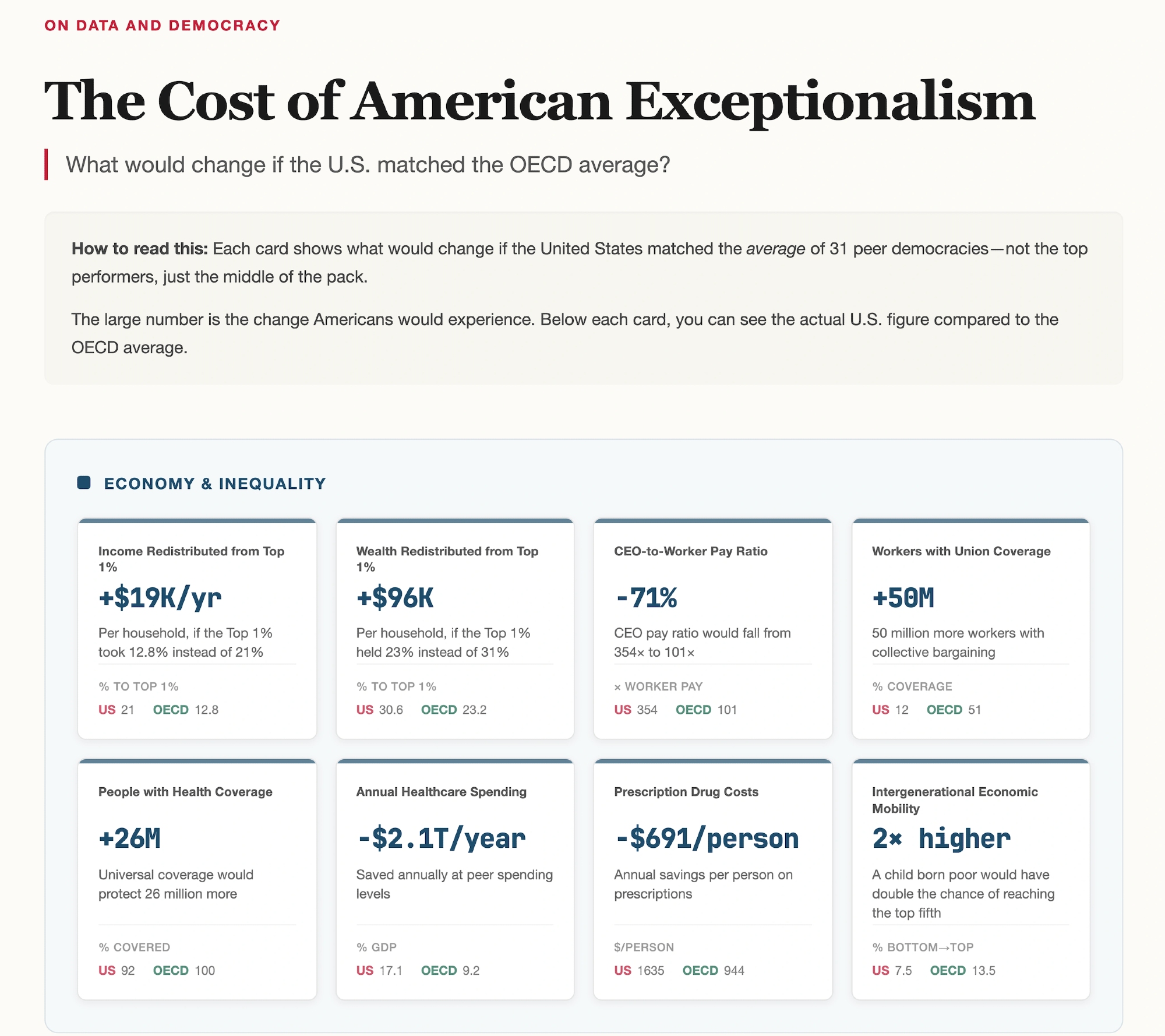The image size is (1165, 1036).
Task: Click the -$2.1T/year healthcare savings figure
Action: point(441,839)
